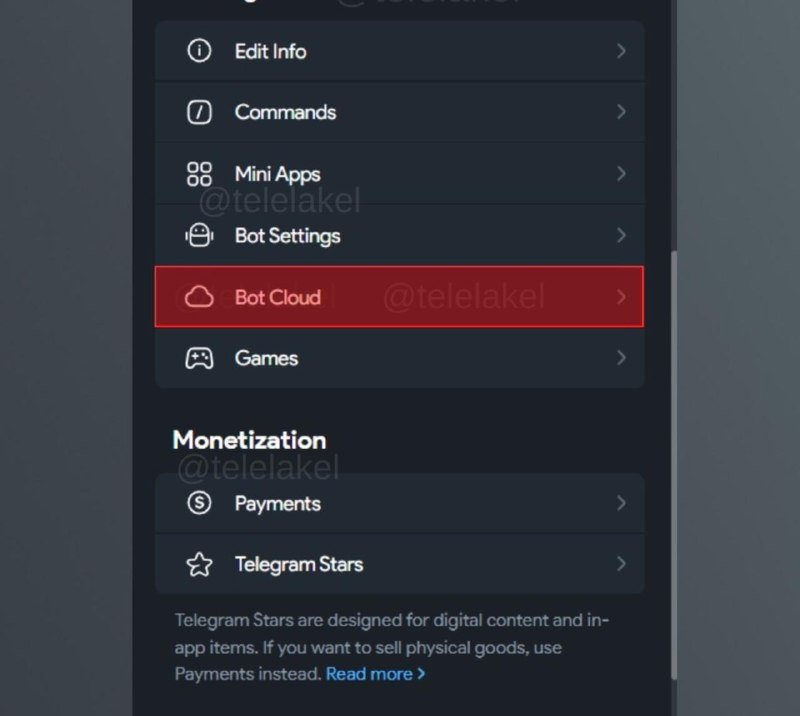Follow the Read more link
The image size is (800, 716).
click(375, 674)
